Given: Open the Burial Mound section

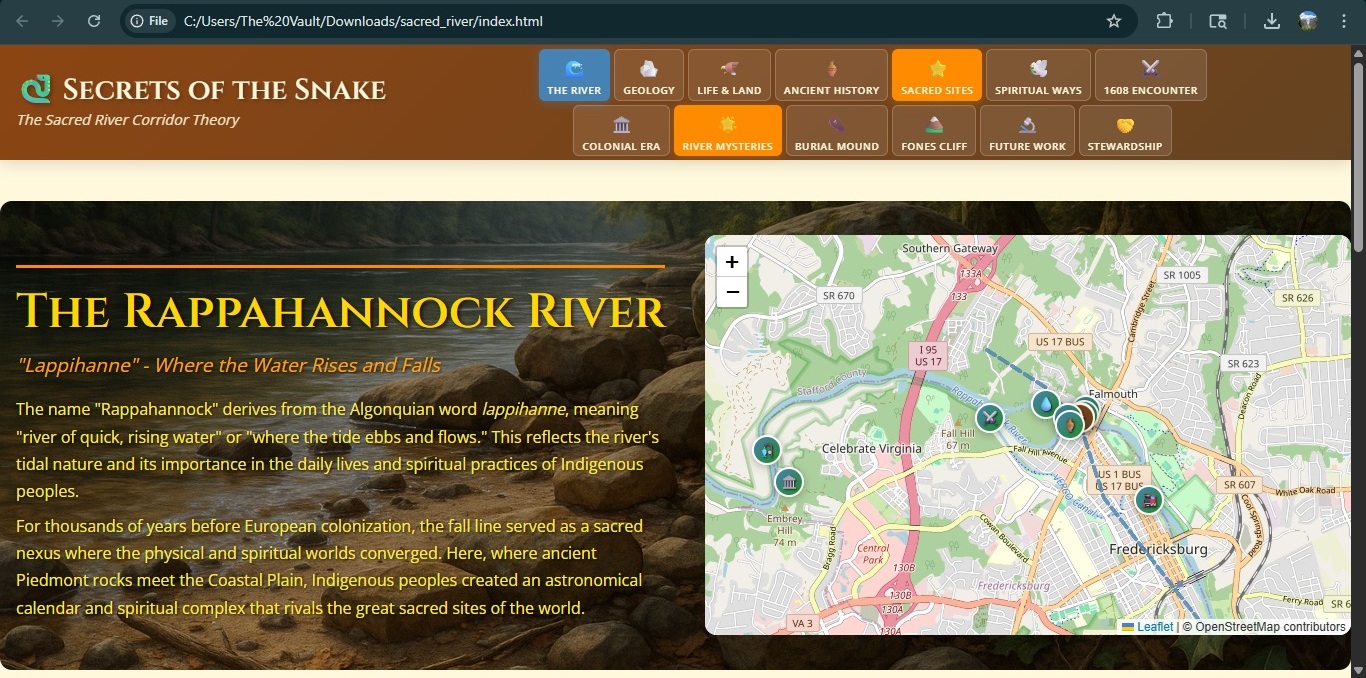Looking at the screenshot, I should point(836,130).
